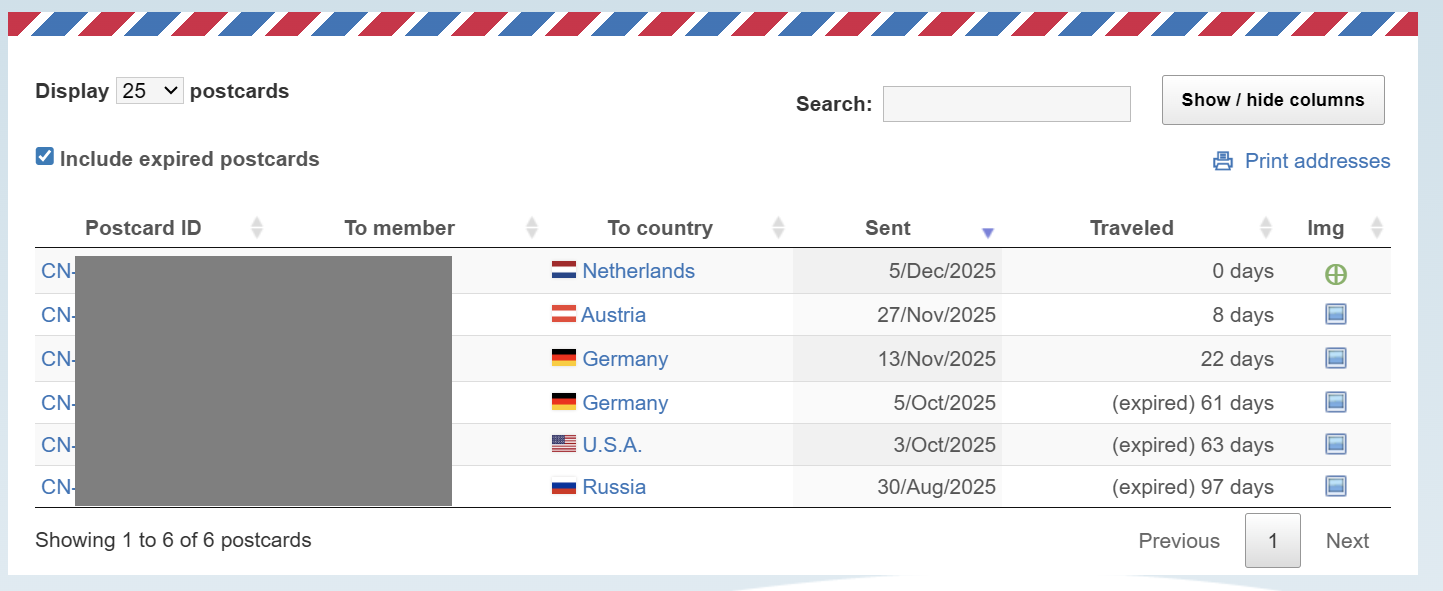Image resolution: width=1443 pixels, height=591 pixels.
Task: Go to the Next page
Action: click(x=1347, y=541)
